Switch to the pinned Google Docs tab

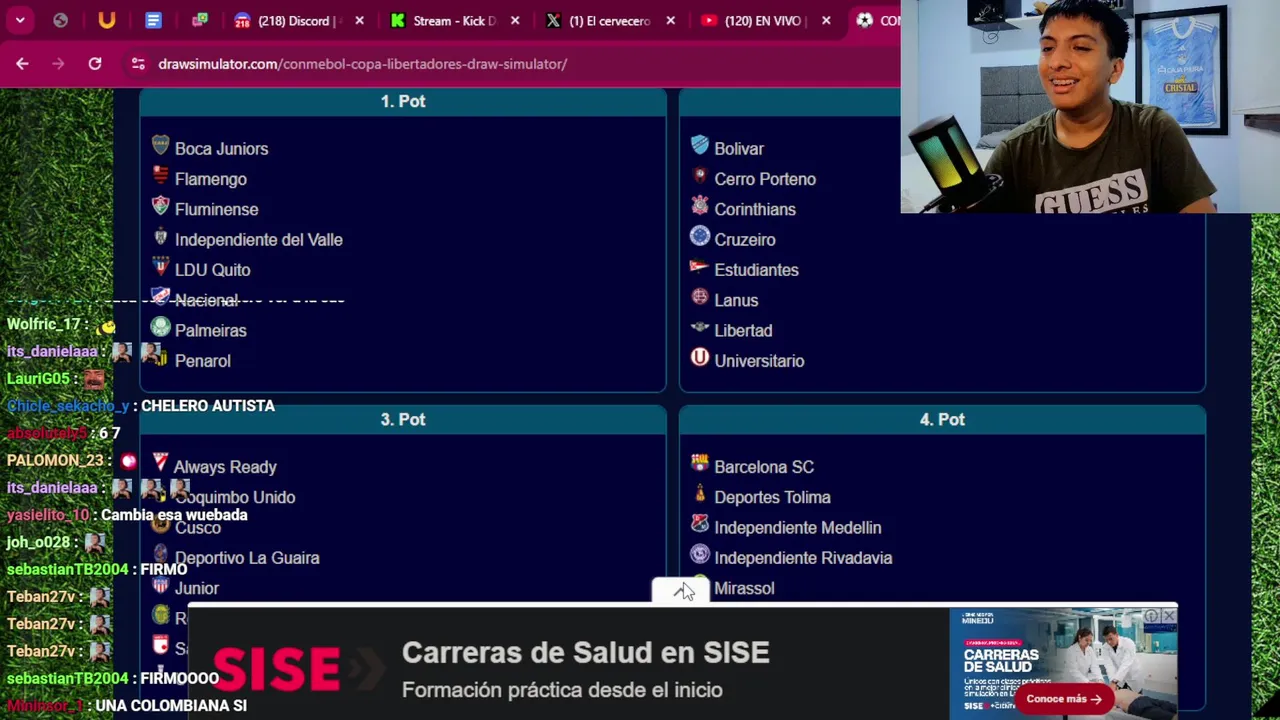click(153, 20)
